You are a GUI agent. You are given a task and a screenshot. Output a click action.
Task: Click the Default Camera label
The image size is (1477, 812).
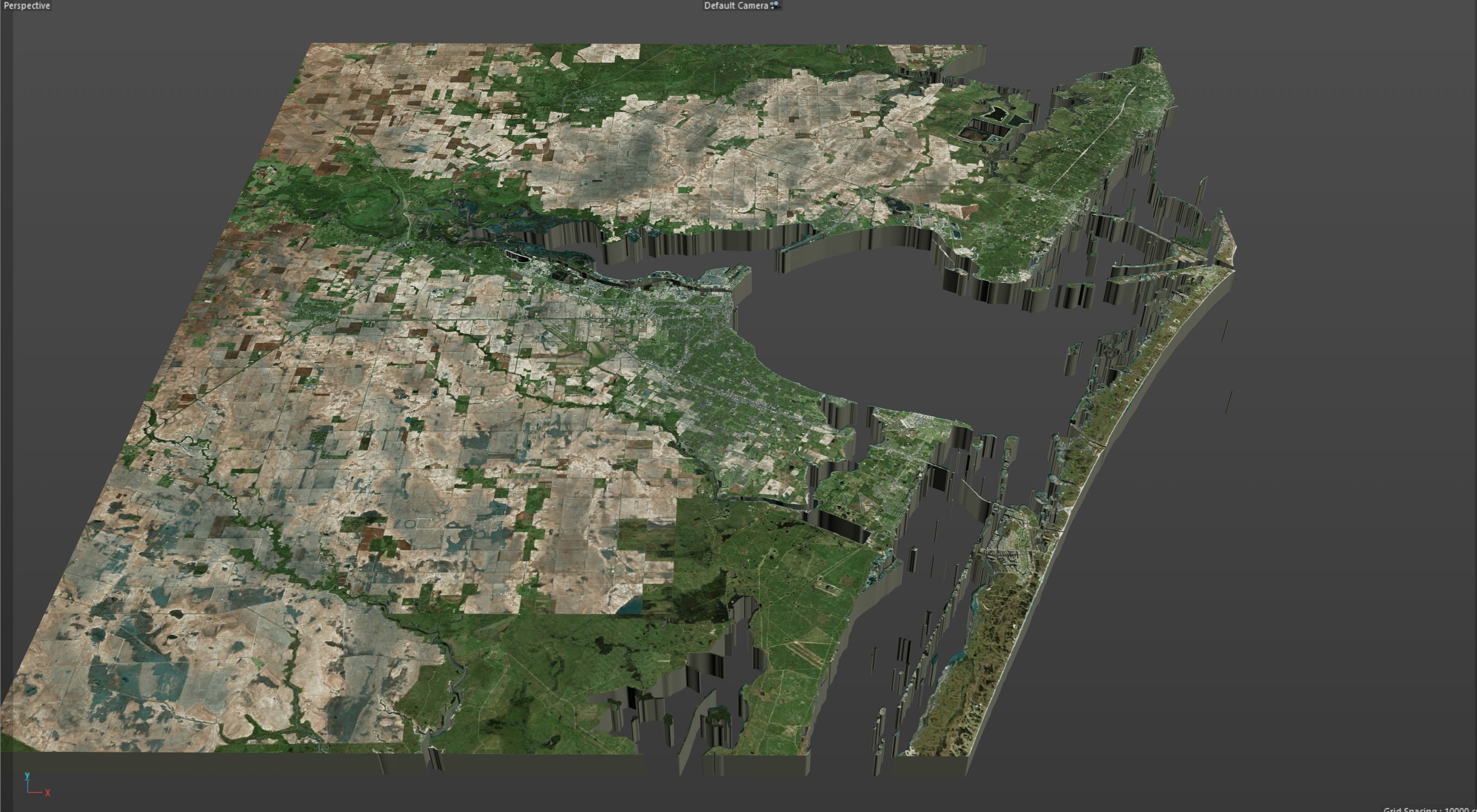click(736, 6)
